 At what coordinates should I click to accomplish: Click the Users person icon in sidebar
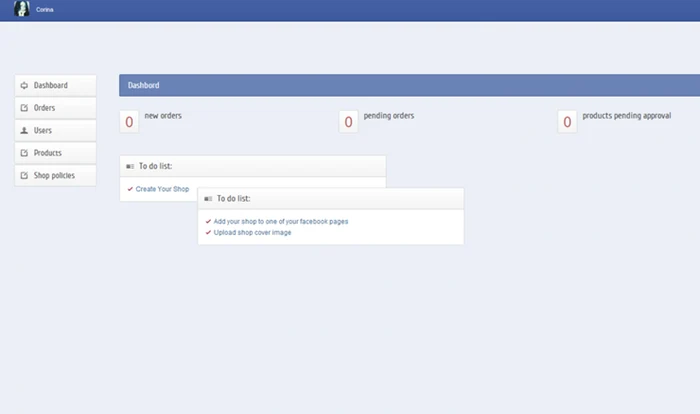coord(24,130)
